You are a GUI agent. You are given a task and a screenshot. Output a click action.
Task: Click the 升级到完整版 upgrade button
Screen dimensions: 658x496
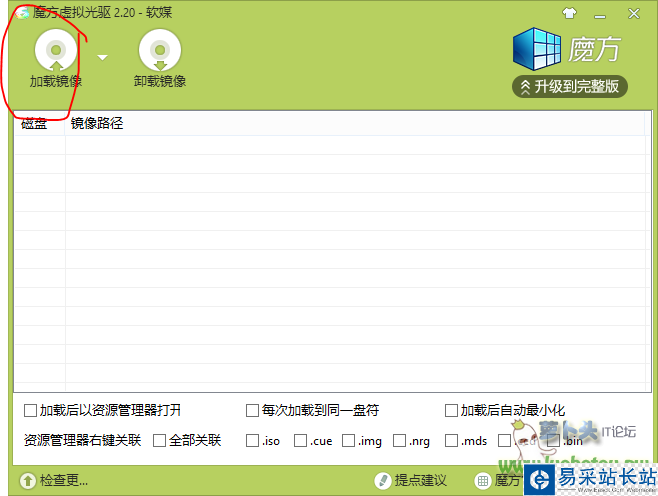[x=570, y=86]
